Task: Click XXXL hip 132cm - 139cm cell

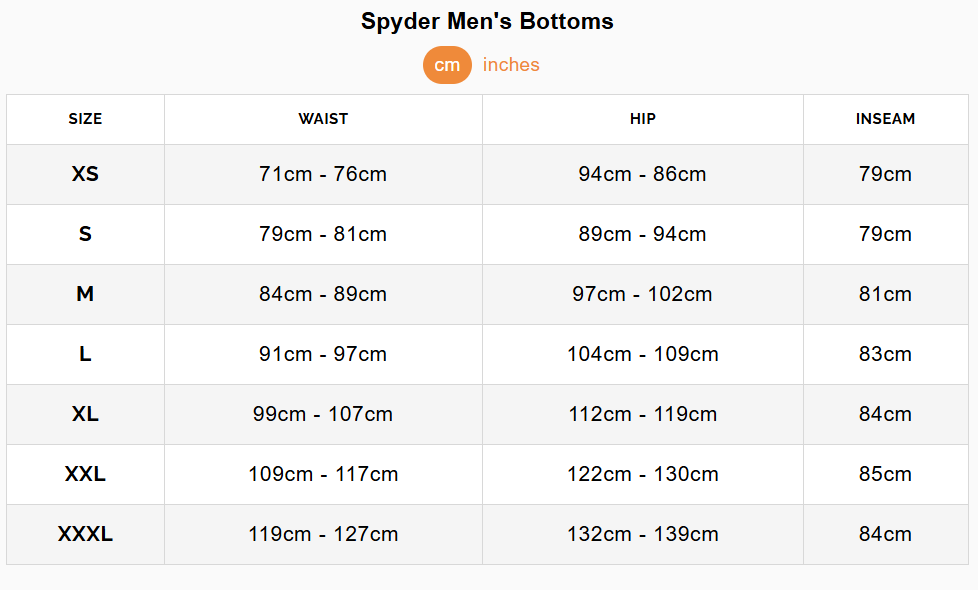Action: click(642, 534)
